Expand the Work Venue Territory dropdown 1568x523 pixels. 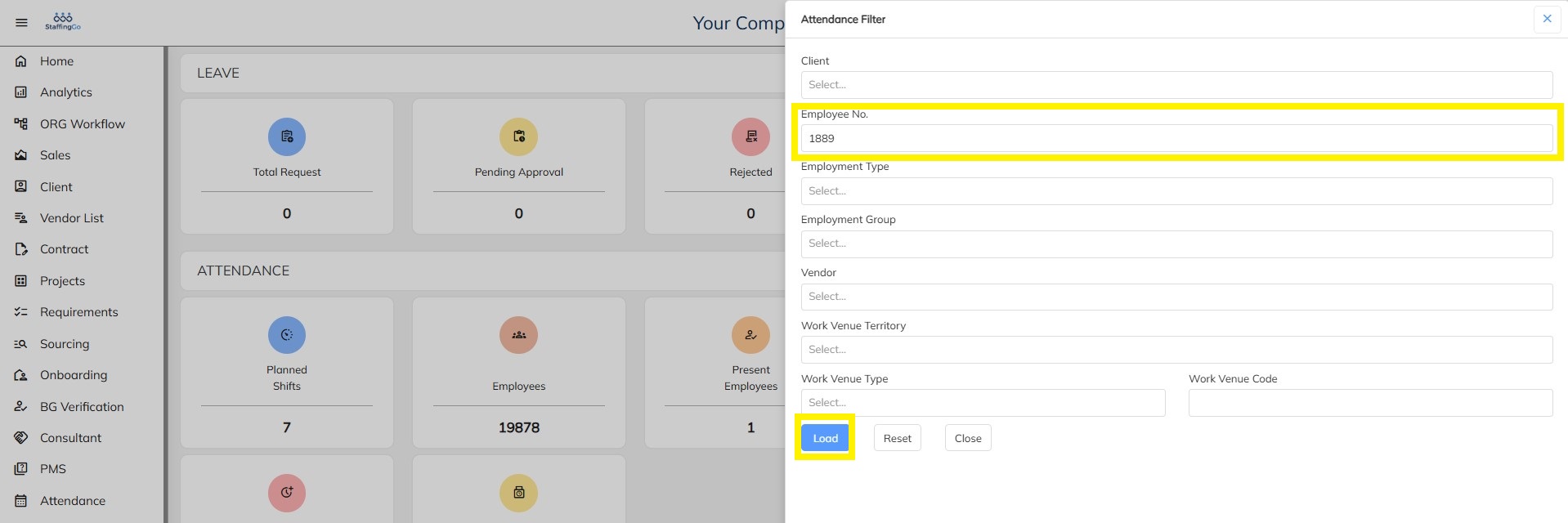coord(1176,350)
